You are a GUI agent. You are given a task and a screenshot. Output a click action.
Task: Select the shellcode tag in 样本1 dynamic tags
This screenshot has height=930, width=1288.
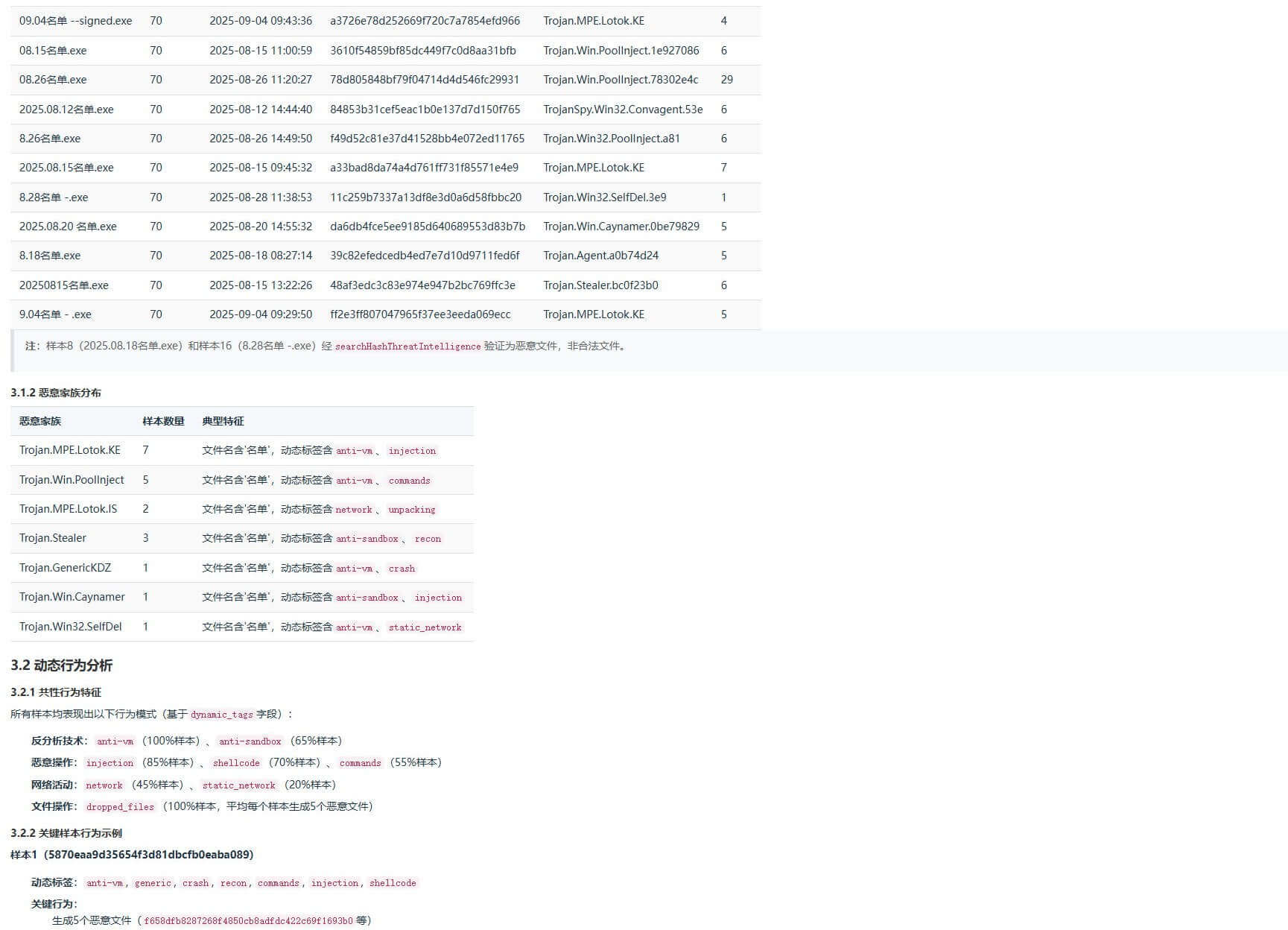click(x=393, y=883)
